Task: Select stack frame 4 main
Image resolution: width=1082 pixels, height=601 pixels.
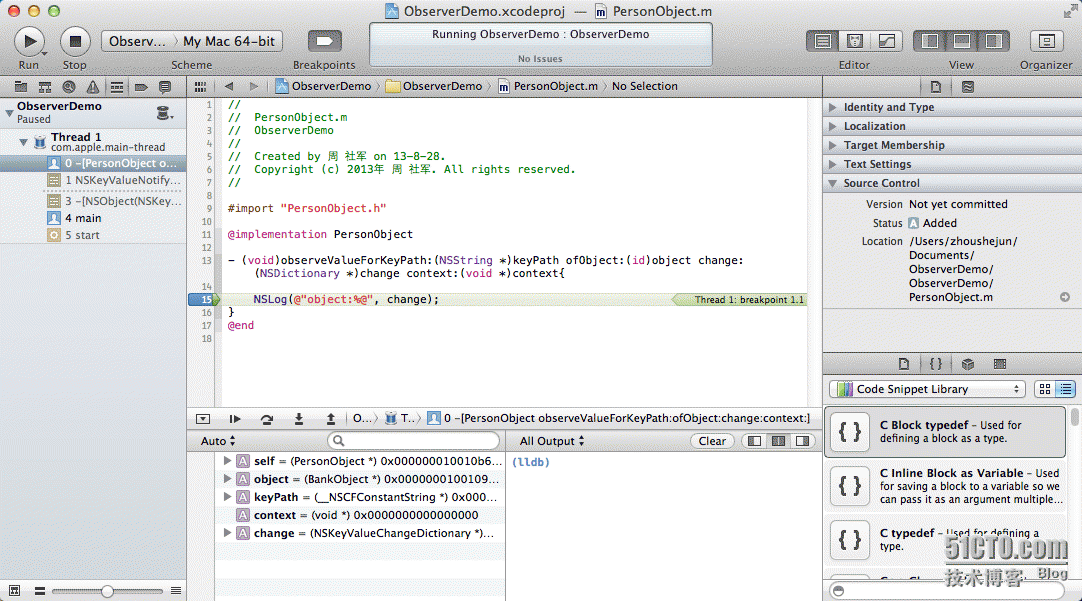Action: pos(93,218)
